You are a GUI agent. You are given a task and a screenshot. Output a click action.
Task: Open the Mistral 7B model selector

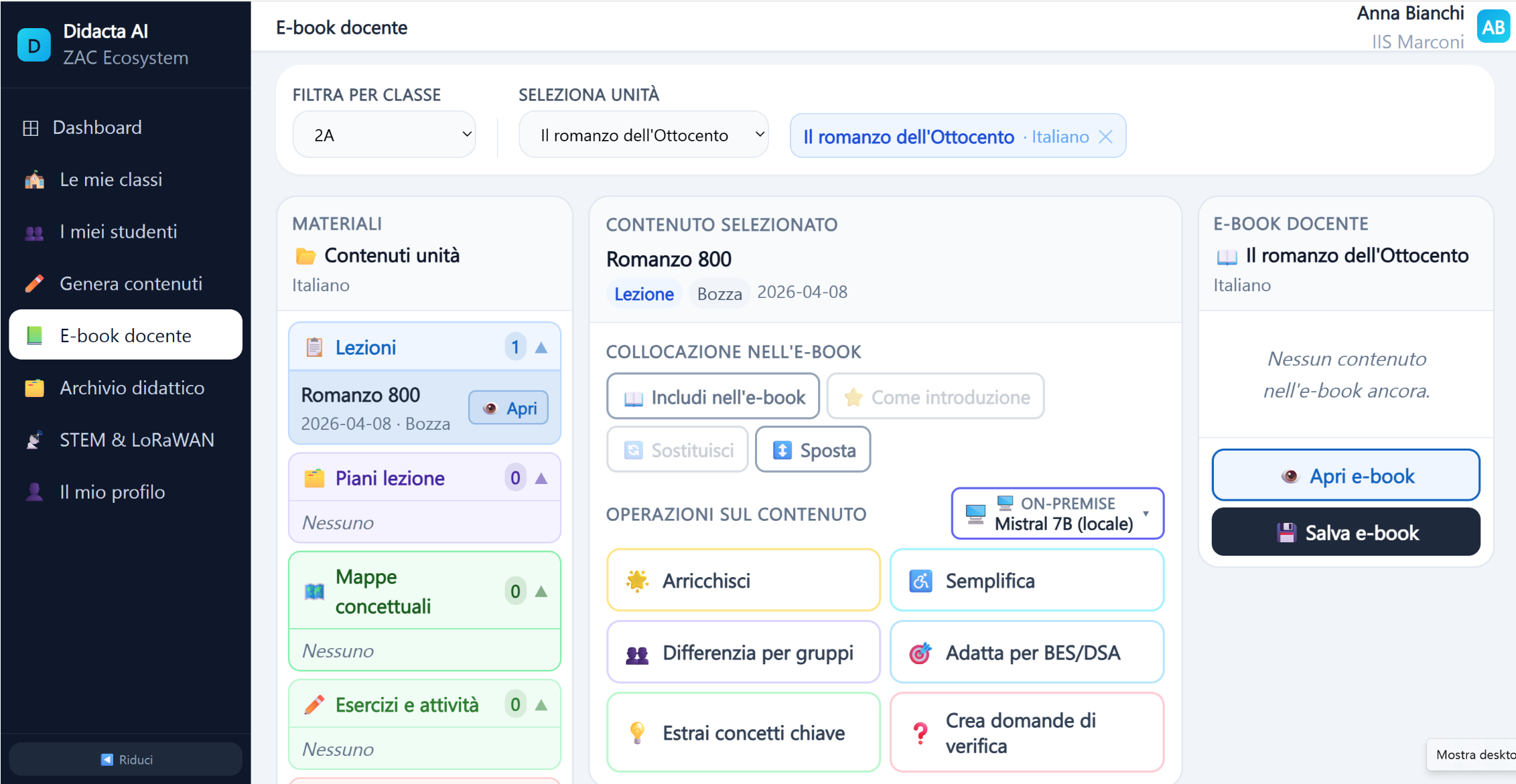coord(1057,514)
